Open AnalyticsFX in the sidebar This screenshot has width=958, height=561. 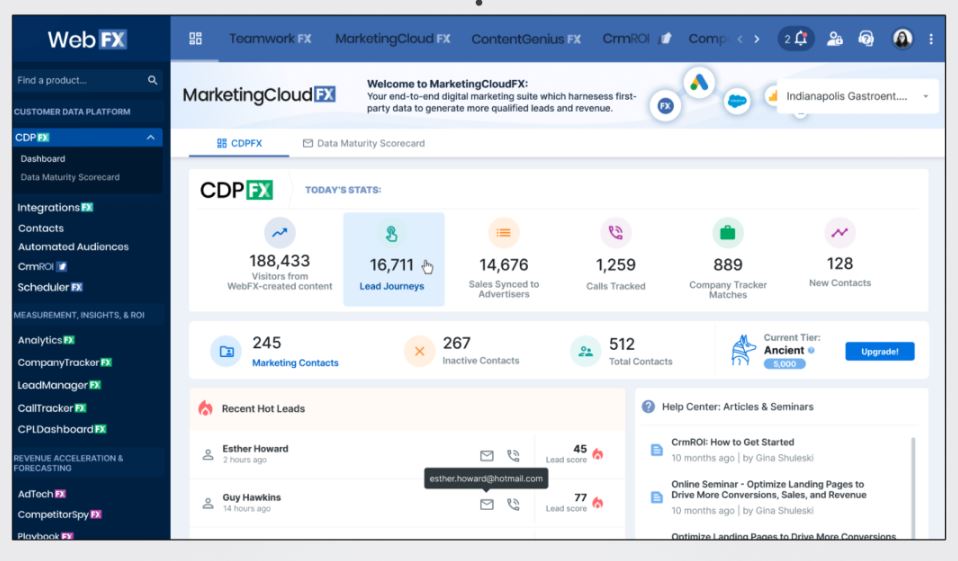point(46,340)
